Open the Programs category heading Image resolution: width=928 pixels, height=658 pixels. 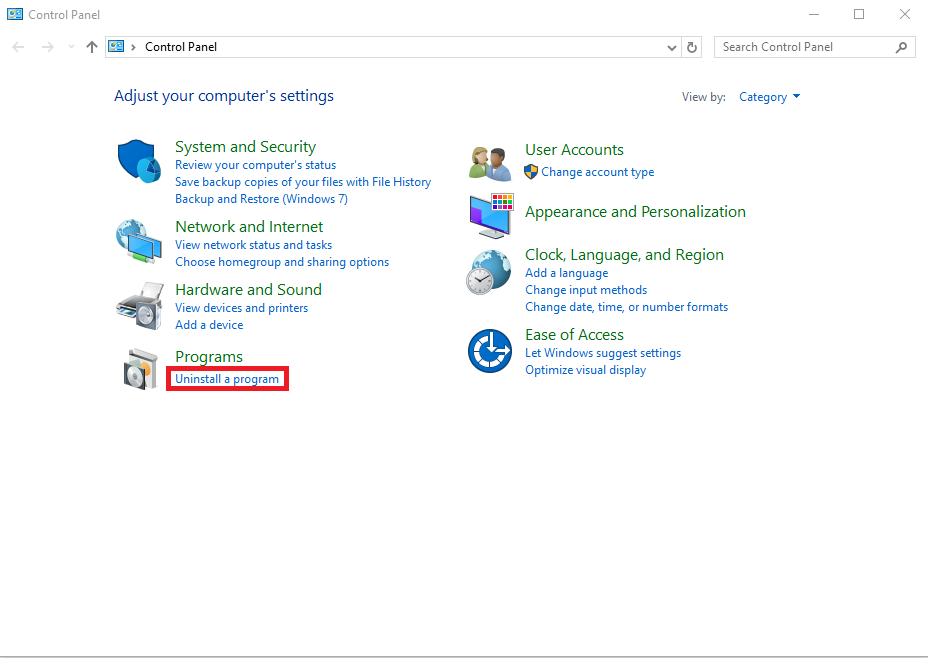pyautogui.click(x=209, y=357)
